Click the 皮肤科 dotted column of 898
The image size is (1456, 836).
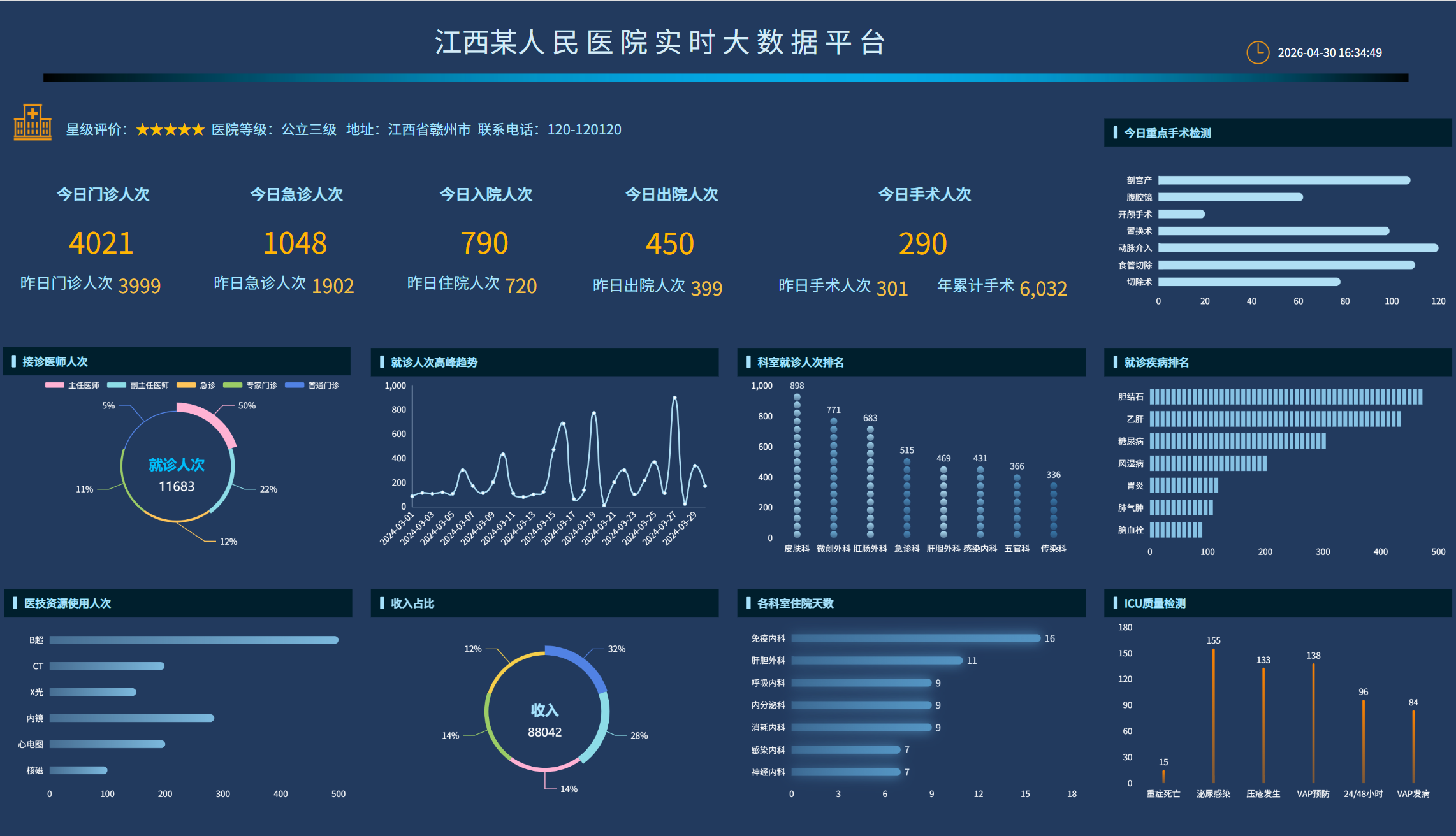797,466
